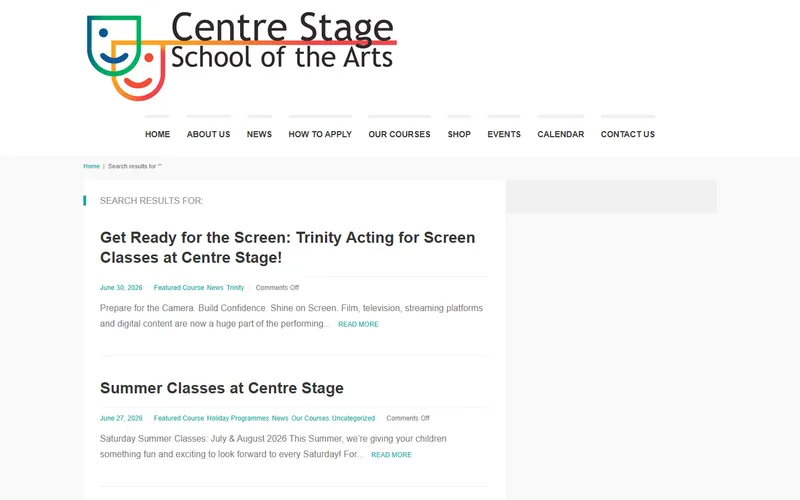800x500 pixels.
Task: Open the Trinity category link
Action: (235, 288)
